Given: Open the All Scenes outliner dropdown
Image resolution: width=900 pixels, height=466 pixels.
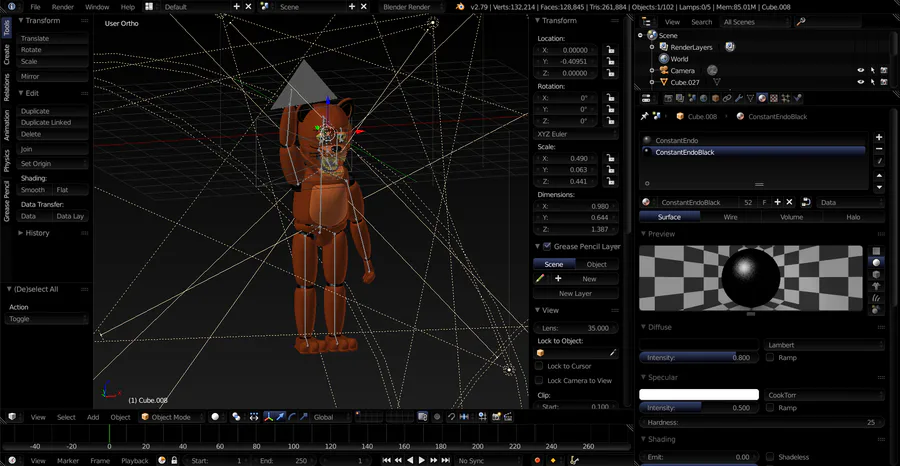Looking at the screenshot, I should coord(753,22).
